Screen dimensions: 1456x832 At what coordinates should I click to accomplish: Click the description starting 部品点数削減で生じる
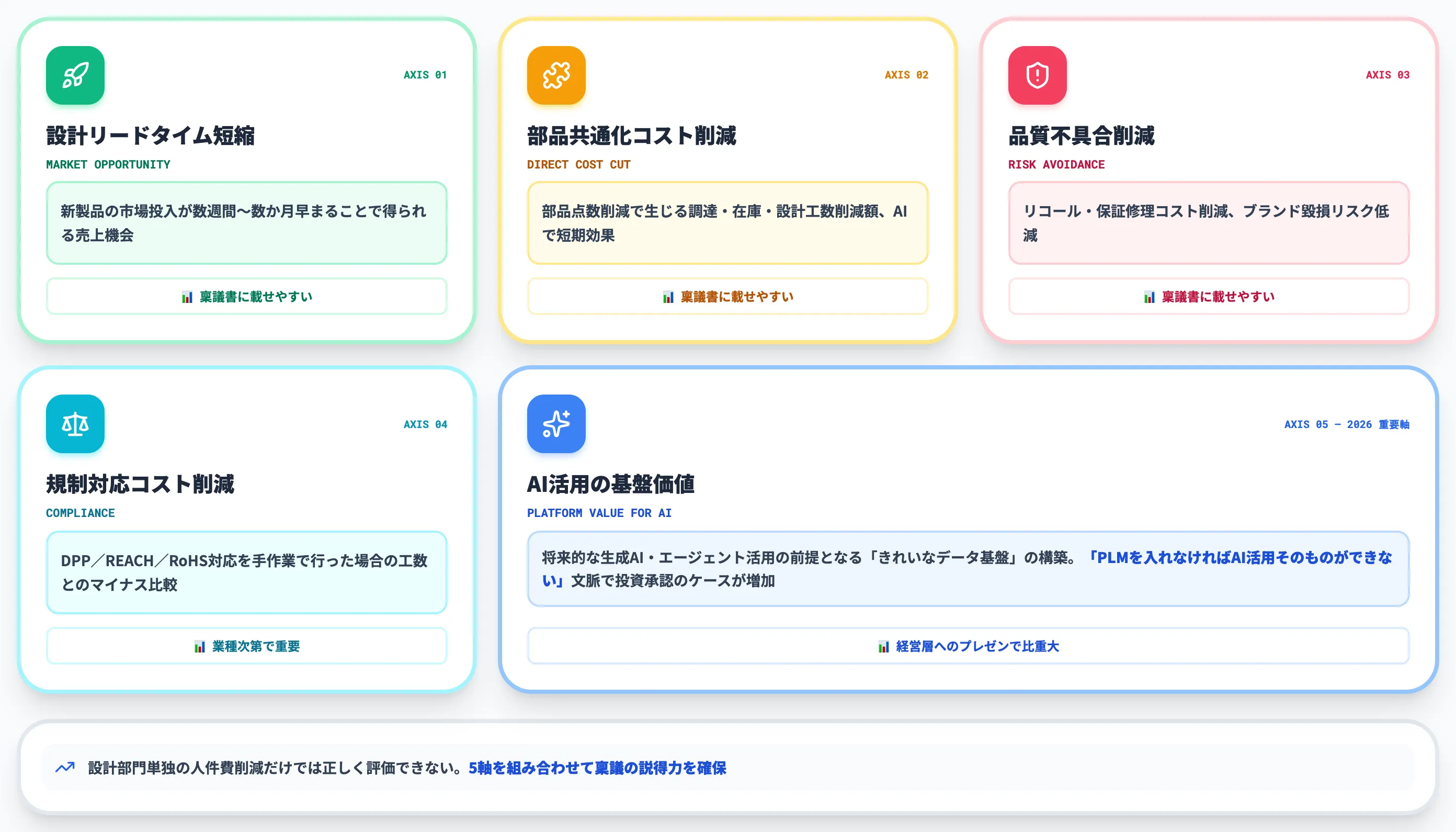pos(724,223)
